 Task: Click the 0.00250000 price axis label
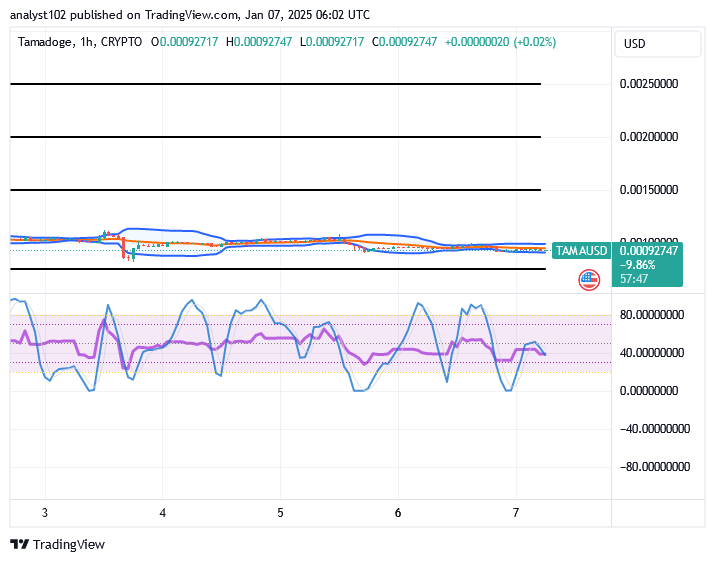click(x=648, y=84)
